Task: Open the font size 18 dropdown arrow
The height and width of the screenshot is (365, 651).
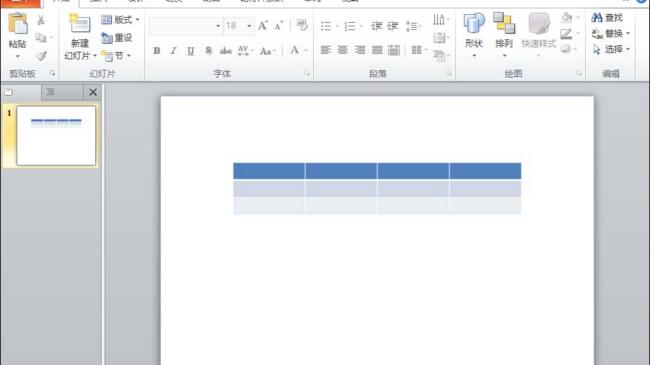Action: click(x=249, y=26)
